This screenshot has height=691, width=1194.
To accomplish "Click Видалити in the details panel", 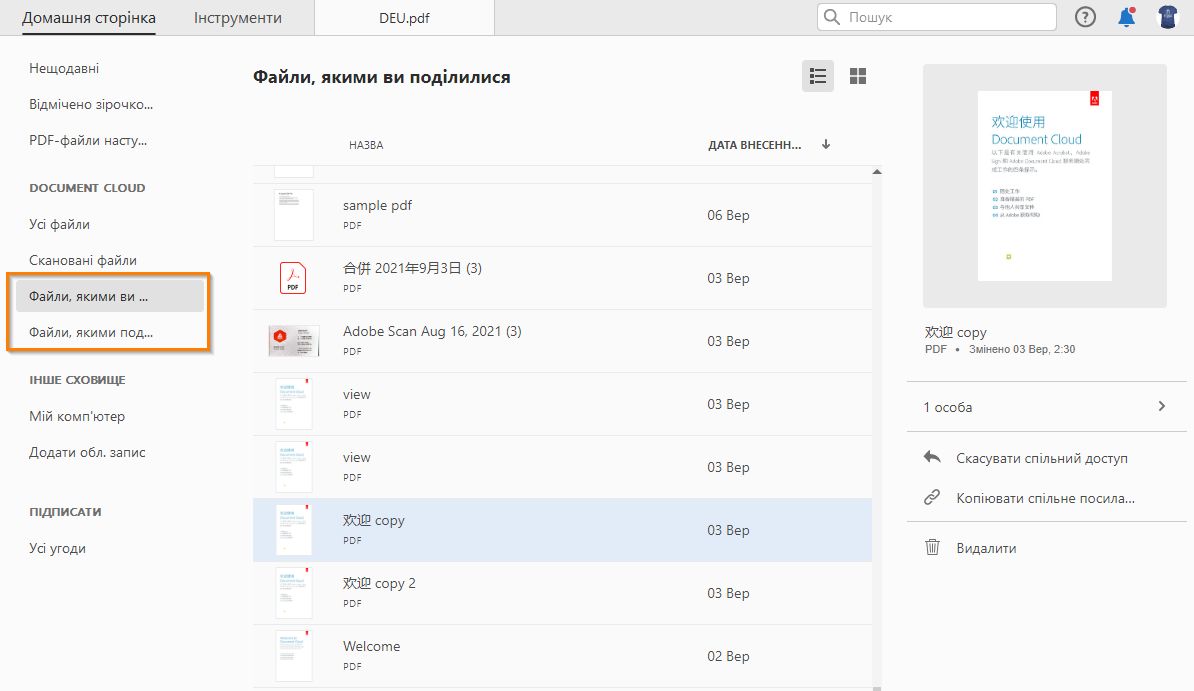I will pyautogui.click(x=986, y=548).
